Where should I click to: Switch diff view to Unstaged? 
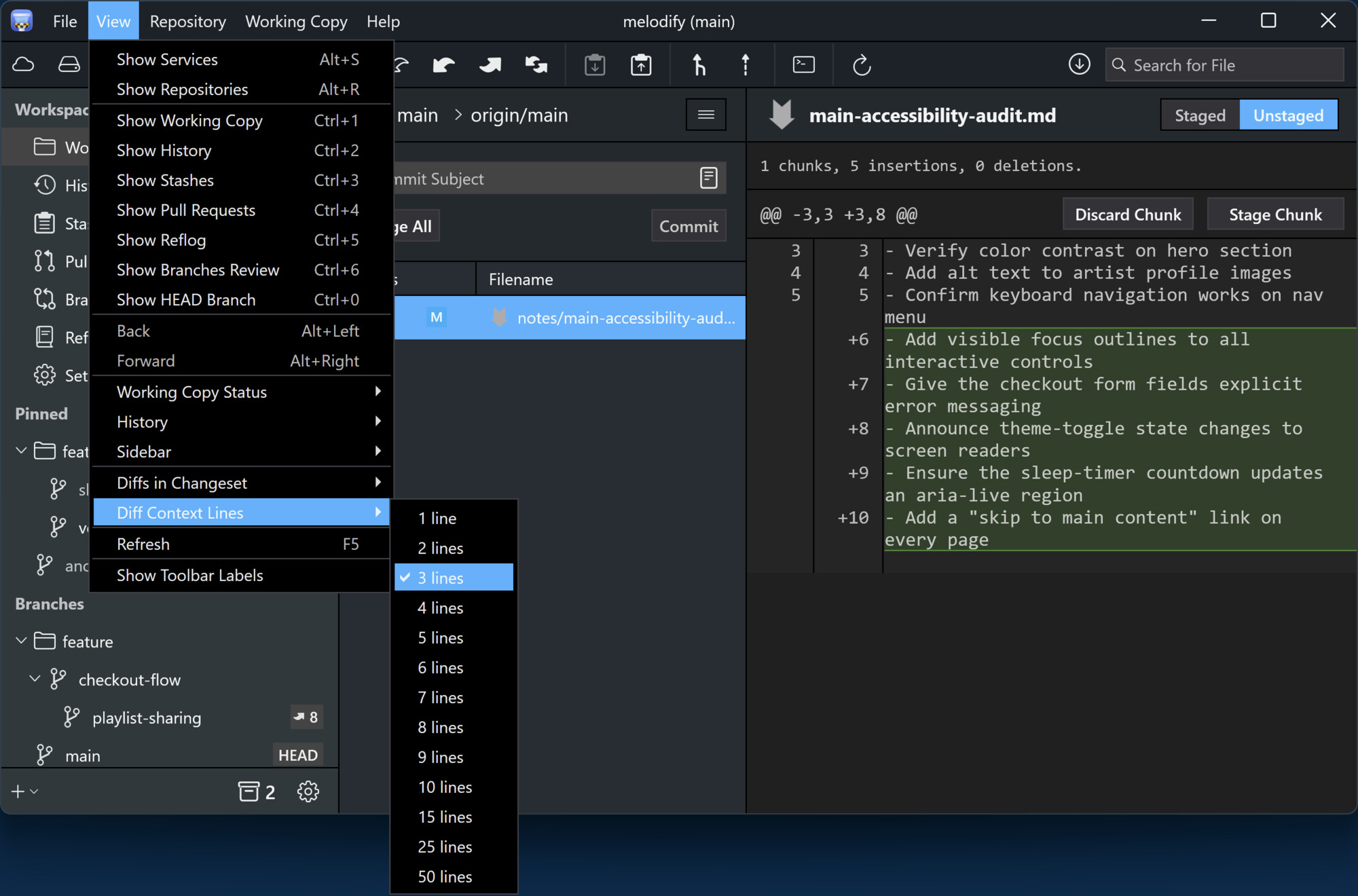[x=1288, y=115]
